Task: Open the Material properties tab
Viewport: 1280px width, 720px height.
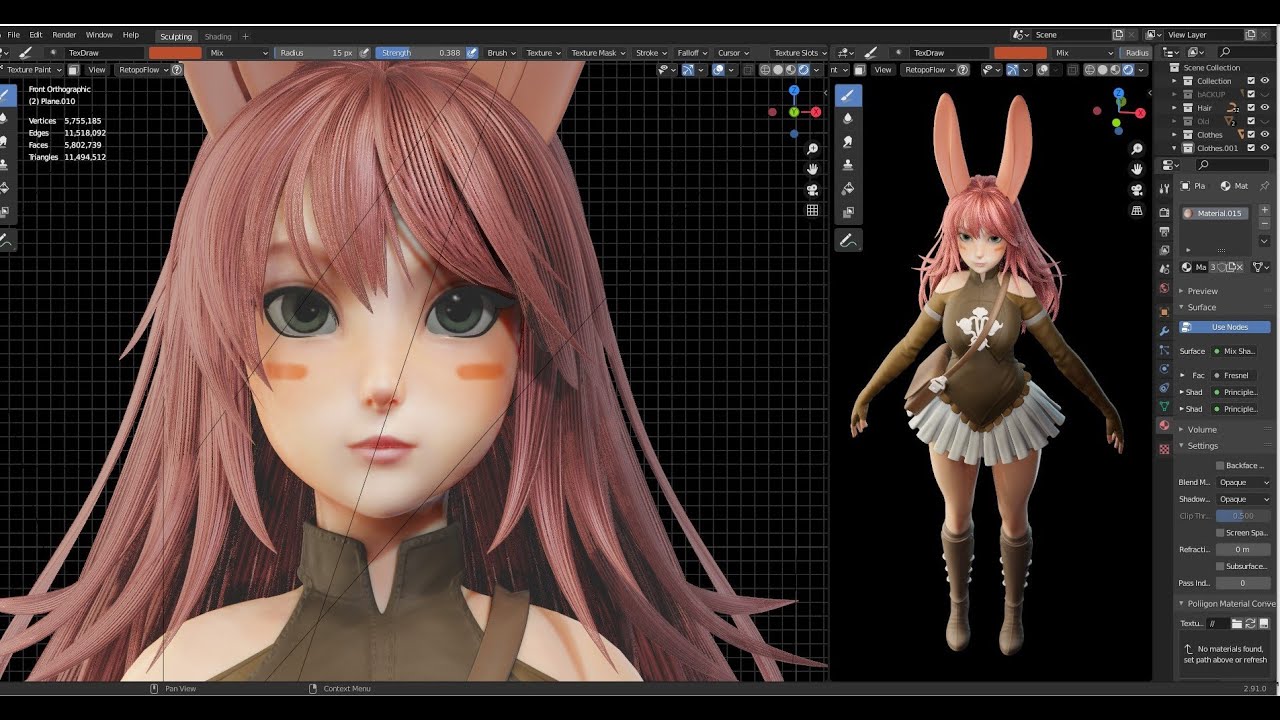Action: 1164,425
